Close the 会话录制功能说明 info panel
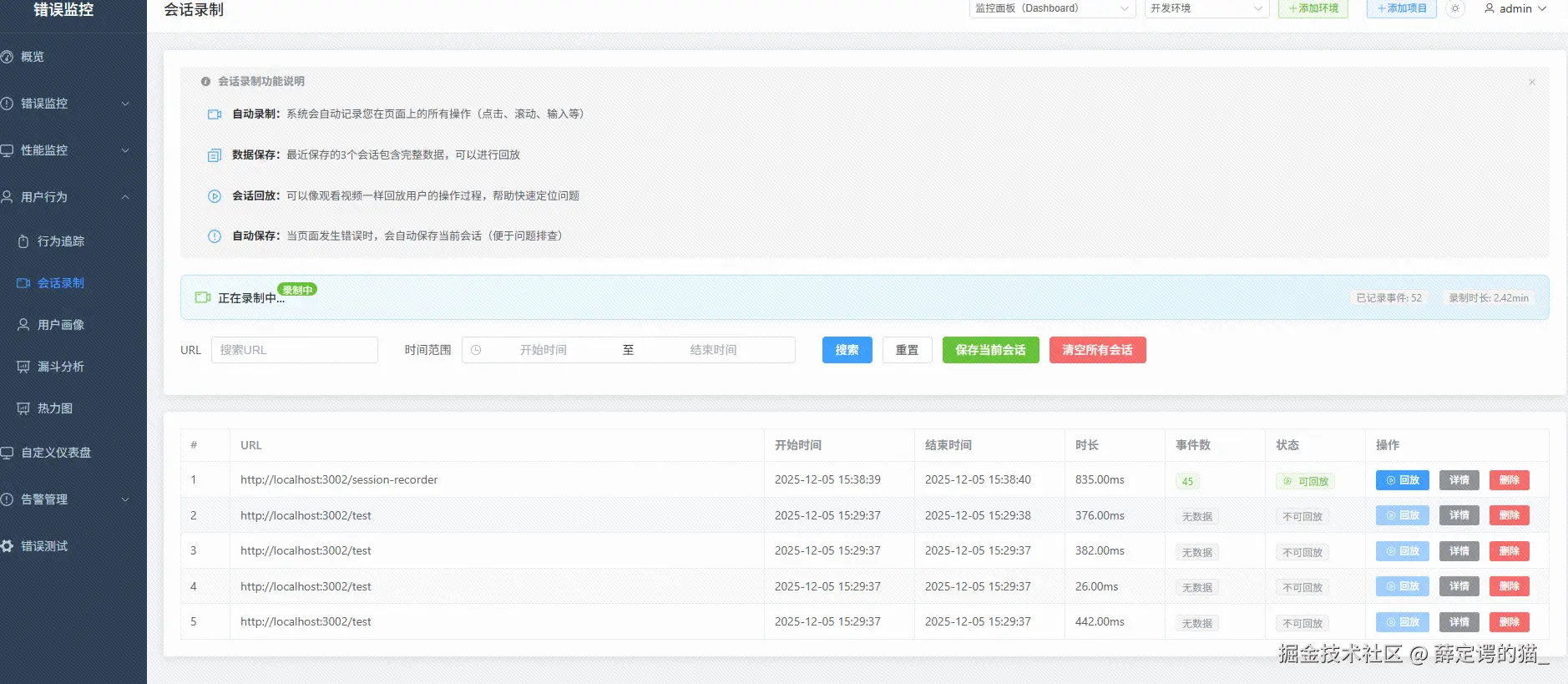1568x684 pixels. [1532, 82]
